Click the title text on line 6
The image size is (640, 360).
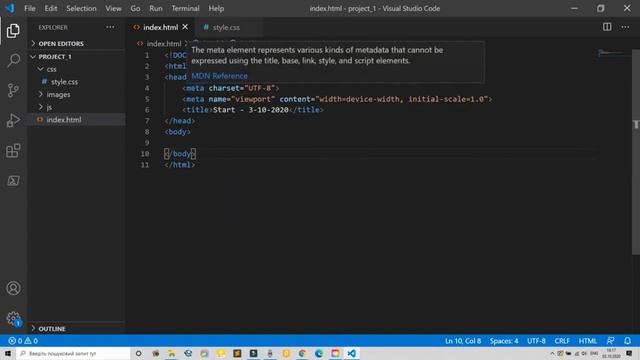(x=251, y=110)
